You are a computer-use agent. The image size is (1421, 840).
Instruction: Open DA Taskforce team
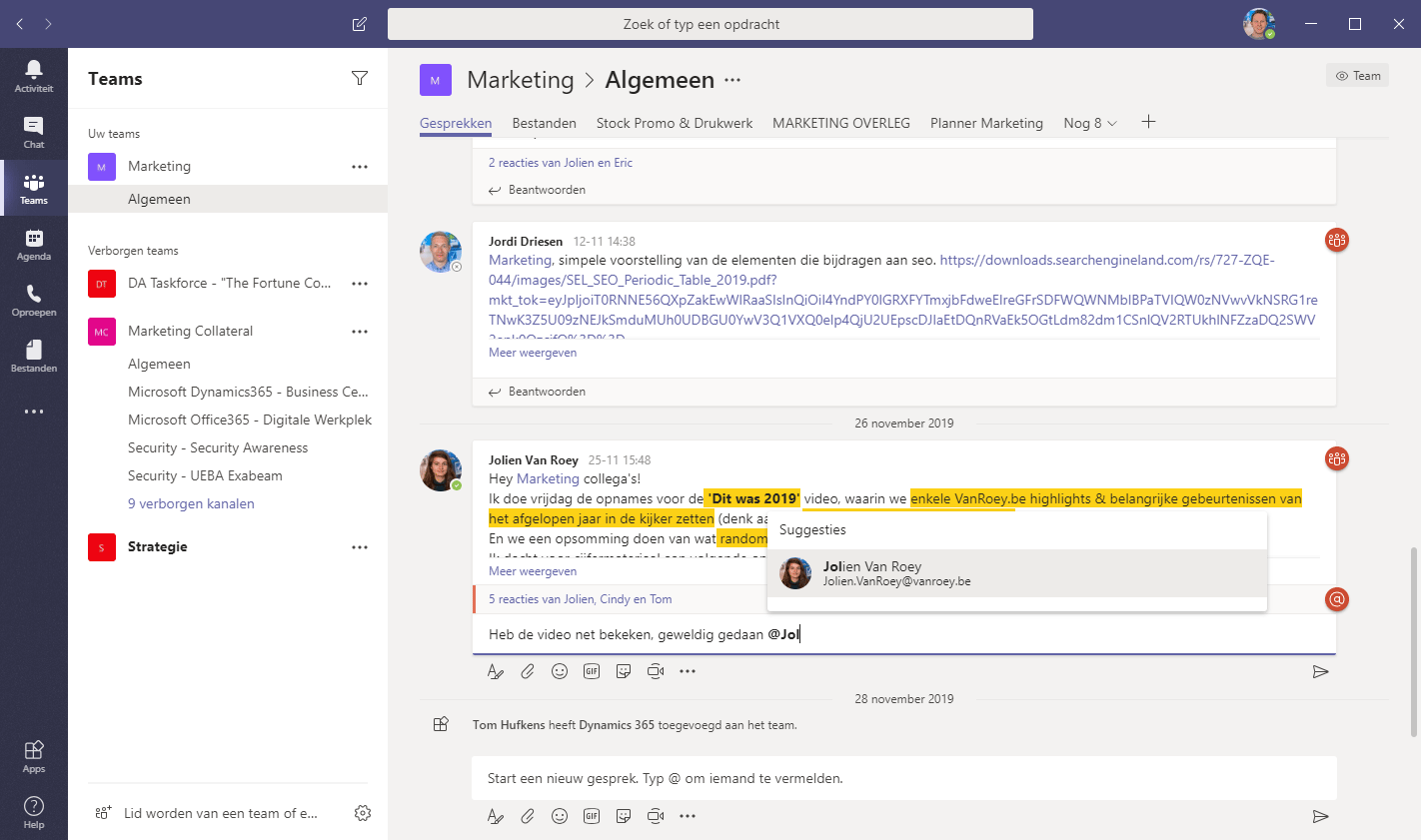[x=229, y=284]
